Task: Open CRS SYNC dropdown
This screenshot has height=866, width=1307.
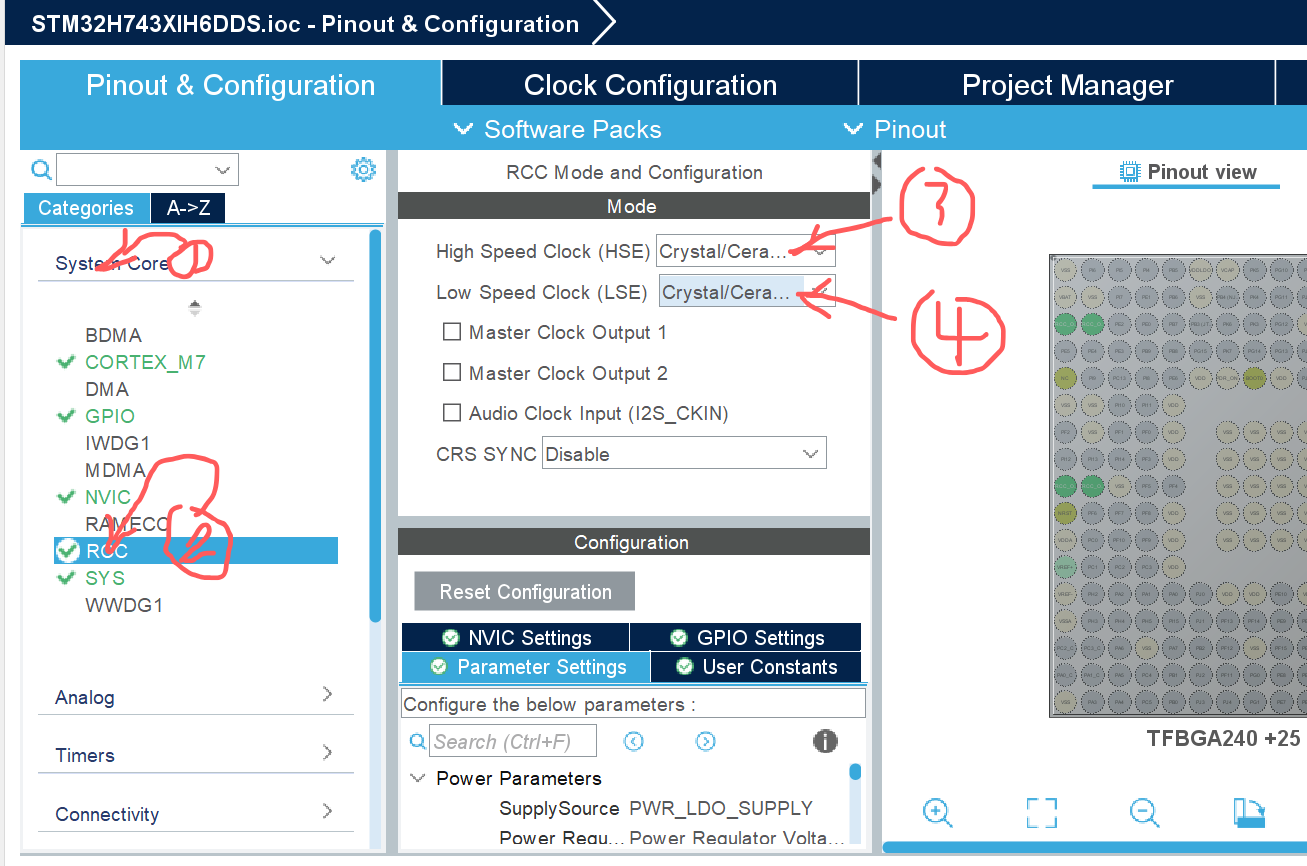Action: pos(684,453)
